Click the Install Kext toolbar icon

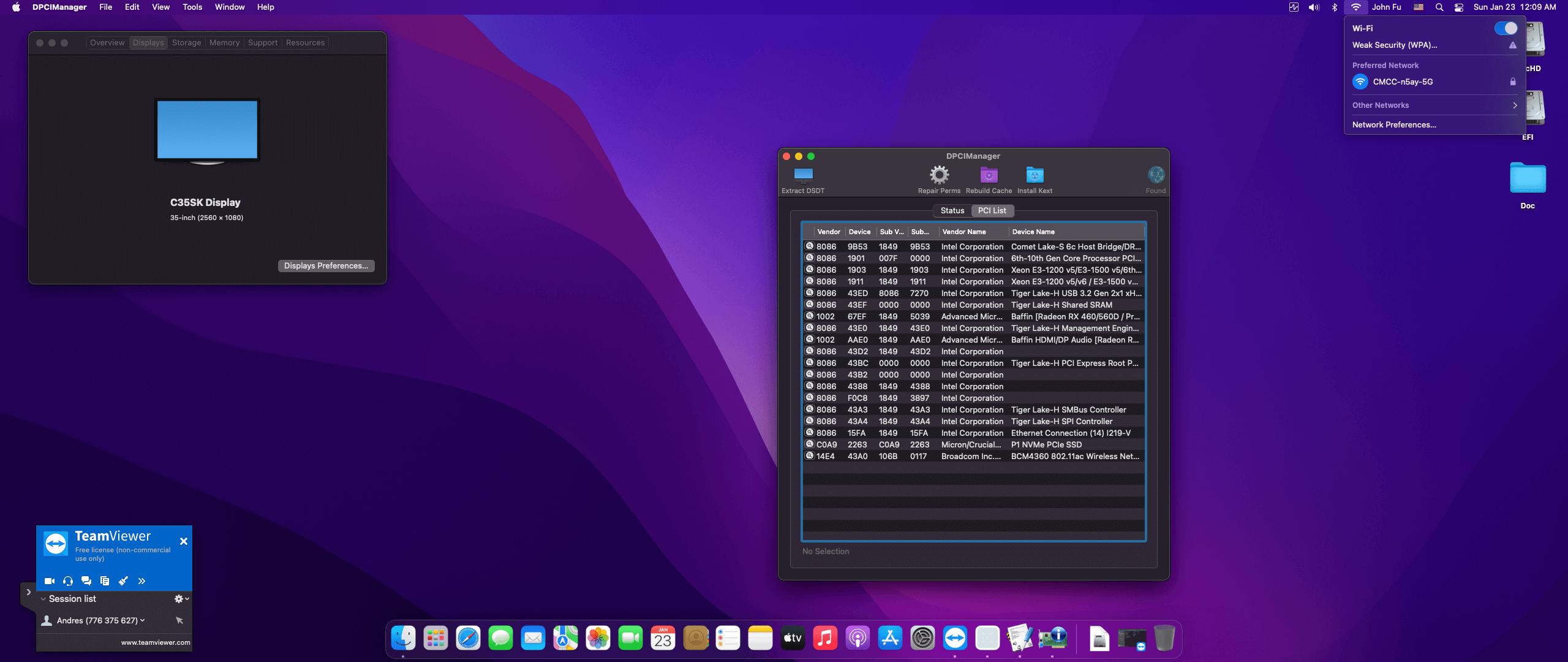pos(1035,175)
